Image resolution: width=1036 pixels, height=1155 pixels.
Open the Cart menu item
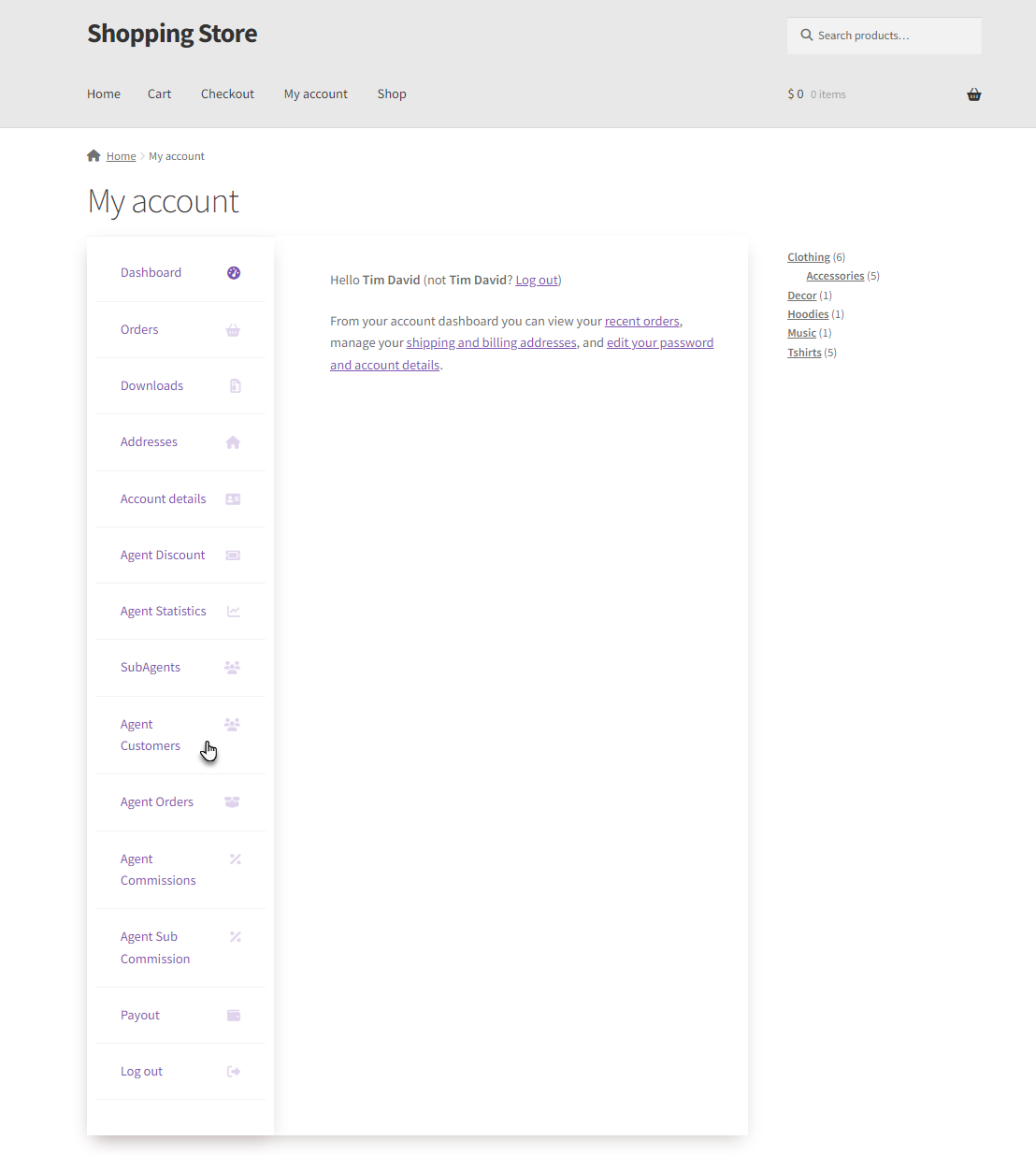159,94
